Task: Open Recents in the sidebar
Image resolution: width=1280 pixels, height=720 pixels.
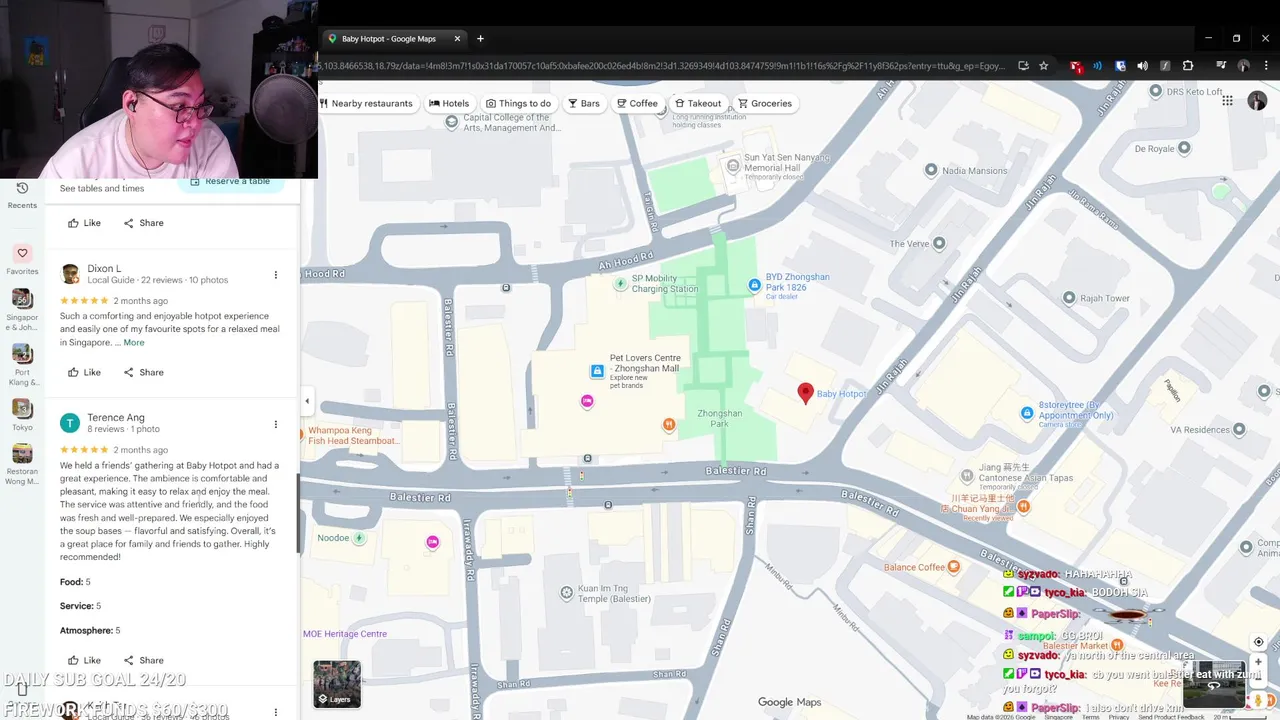Action: point(22,195)
